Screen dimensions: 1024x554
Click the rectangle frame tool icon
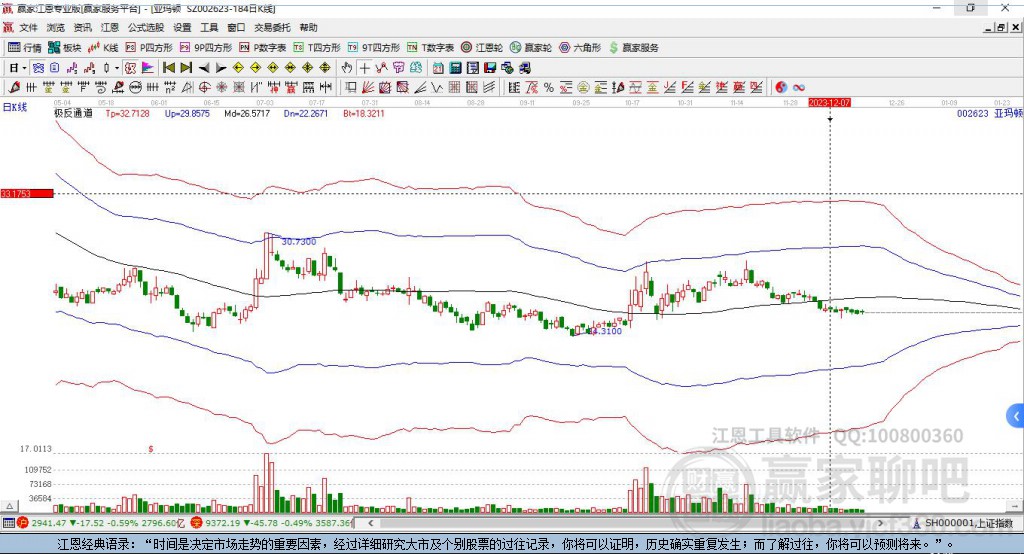(350, 87)
